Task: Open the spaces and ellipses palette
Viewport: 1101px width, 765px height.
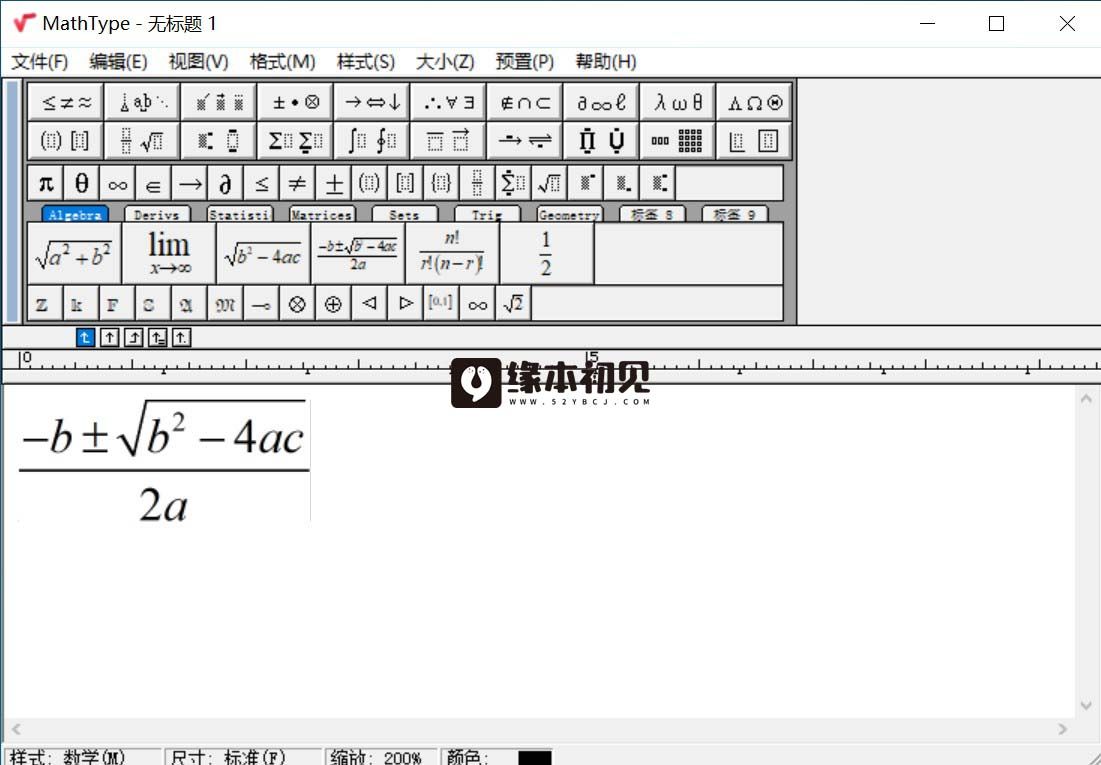Action: [x=143, y=103]
